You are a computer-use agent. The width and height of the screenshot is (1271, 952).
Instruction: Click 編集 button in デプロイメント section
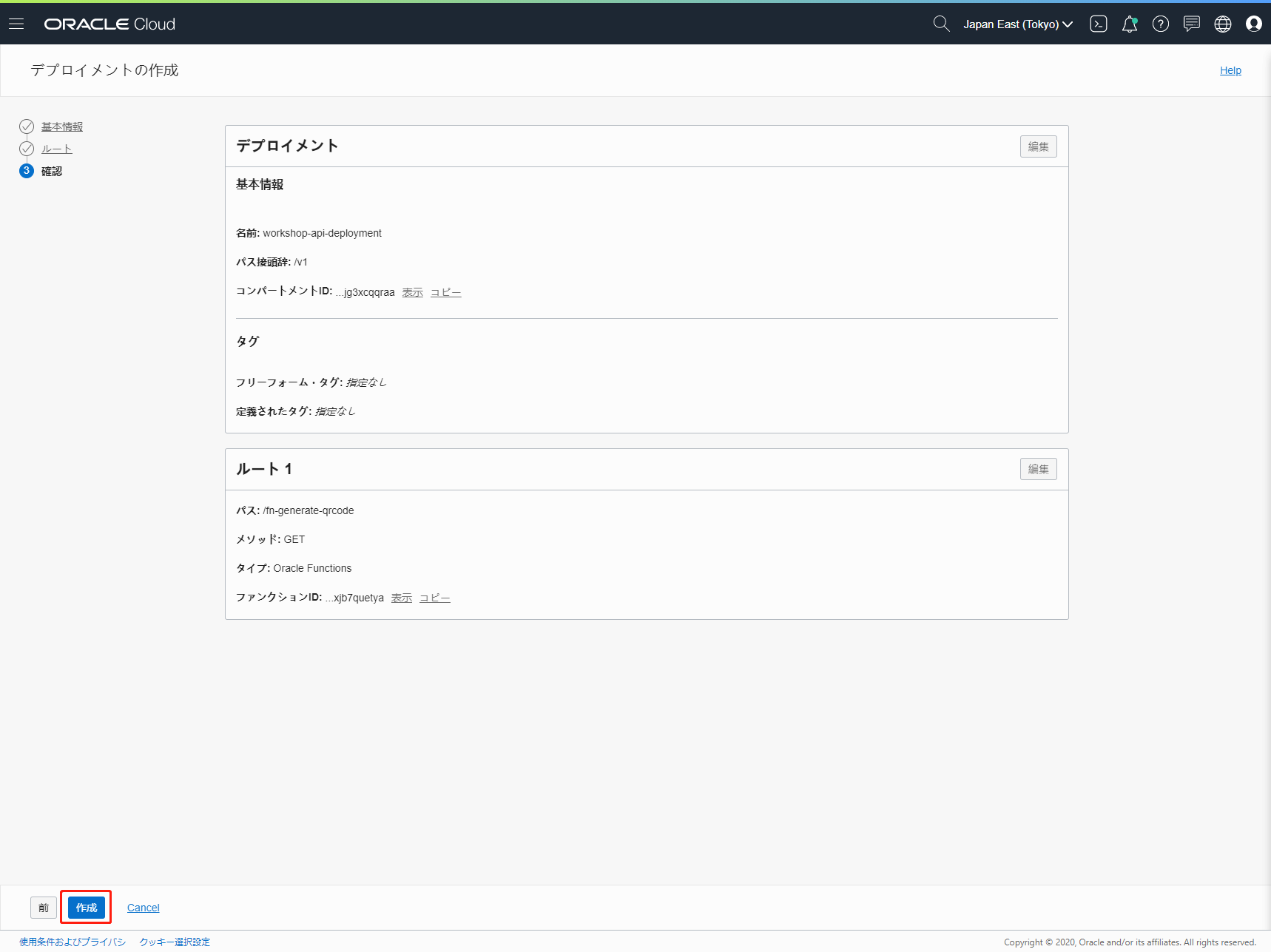pyautogui.click(x=1038, y=146)
